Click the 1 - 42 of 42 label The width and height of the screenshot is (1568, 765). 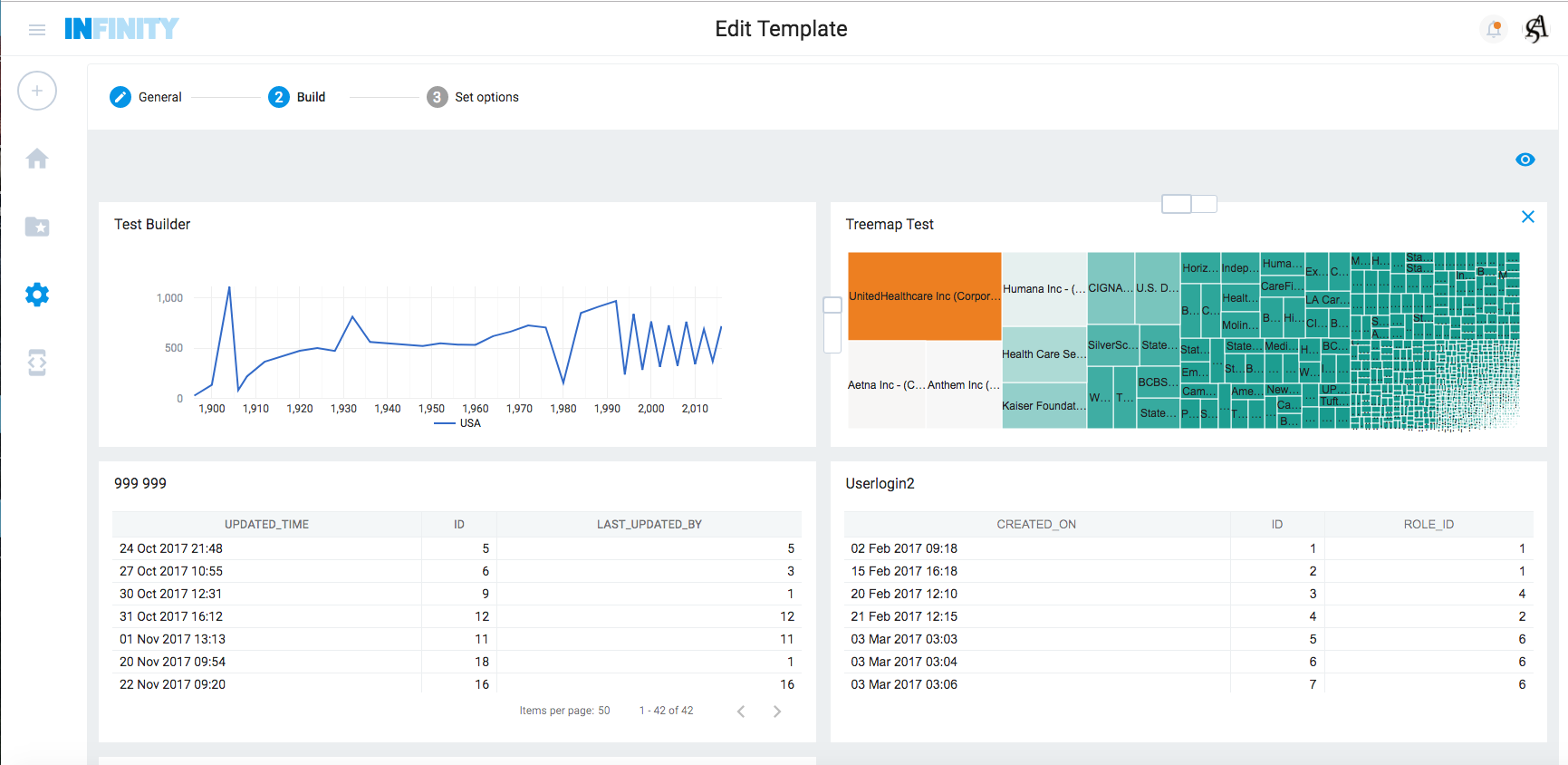coord(667,711)
